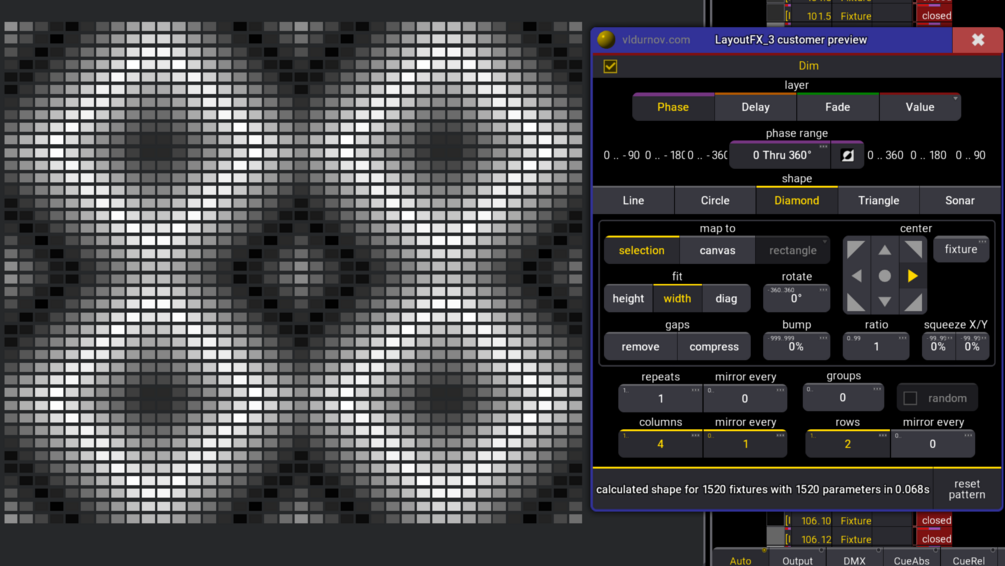The image size is (1005, 566).
Task: Open the repeats value field
Action: tap(660, 399)
